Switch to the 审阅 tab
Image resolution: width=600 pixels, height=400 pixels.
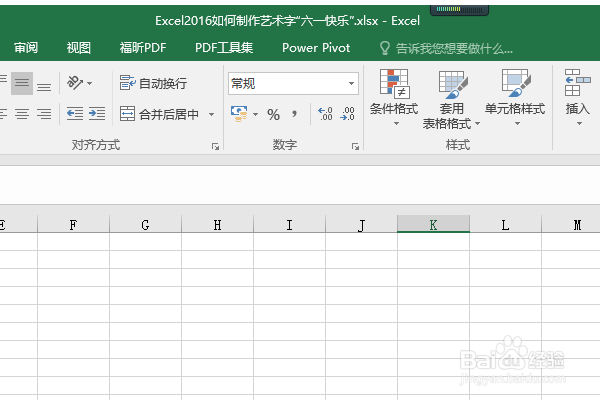pos(26,48)
